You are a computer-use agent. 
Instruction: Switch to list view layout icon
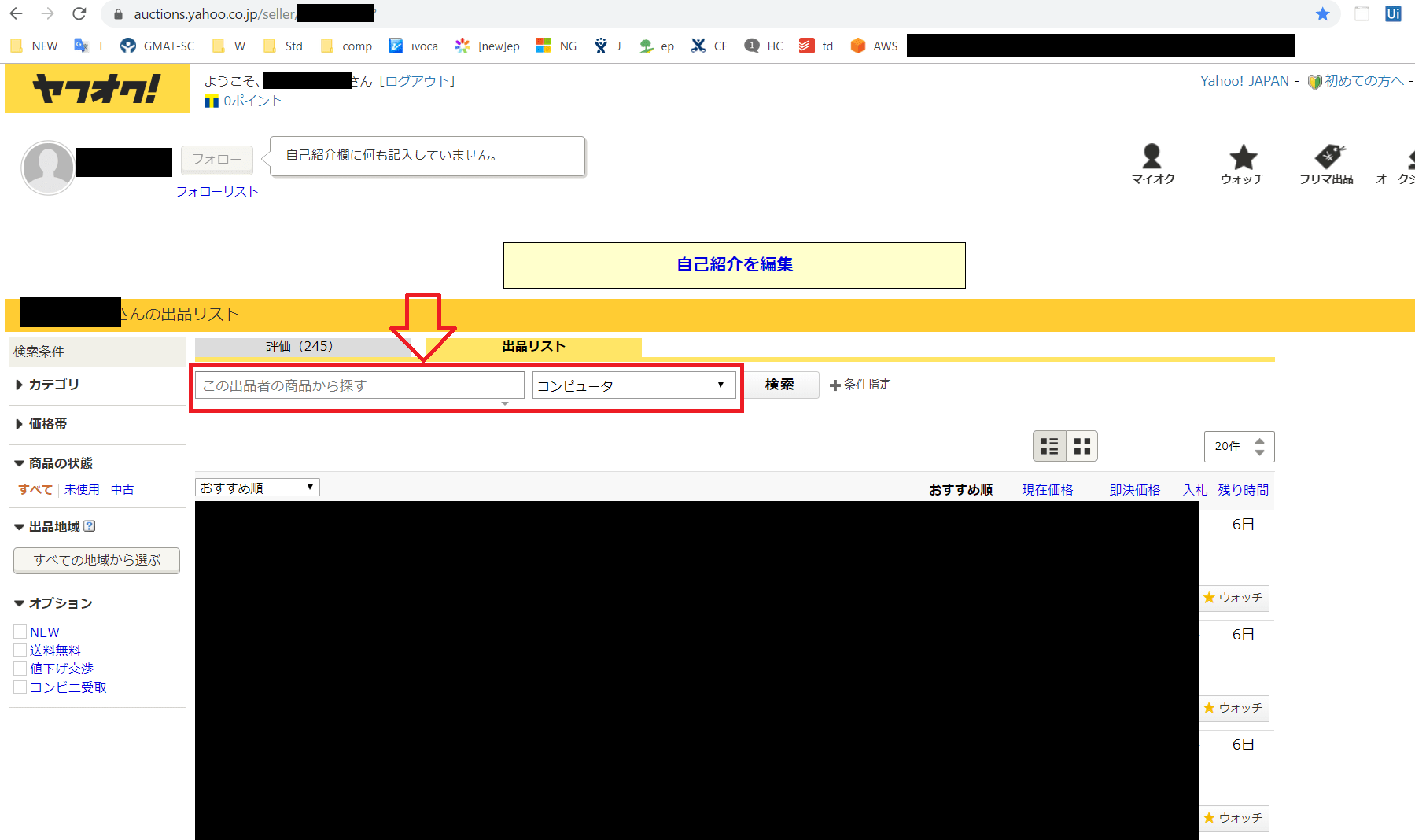[1049, 446]
